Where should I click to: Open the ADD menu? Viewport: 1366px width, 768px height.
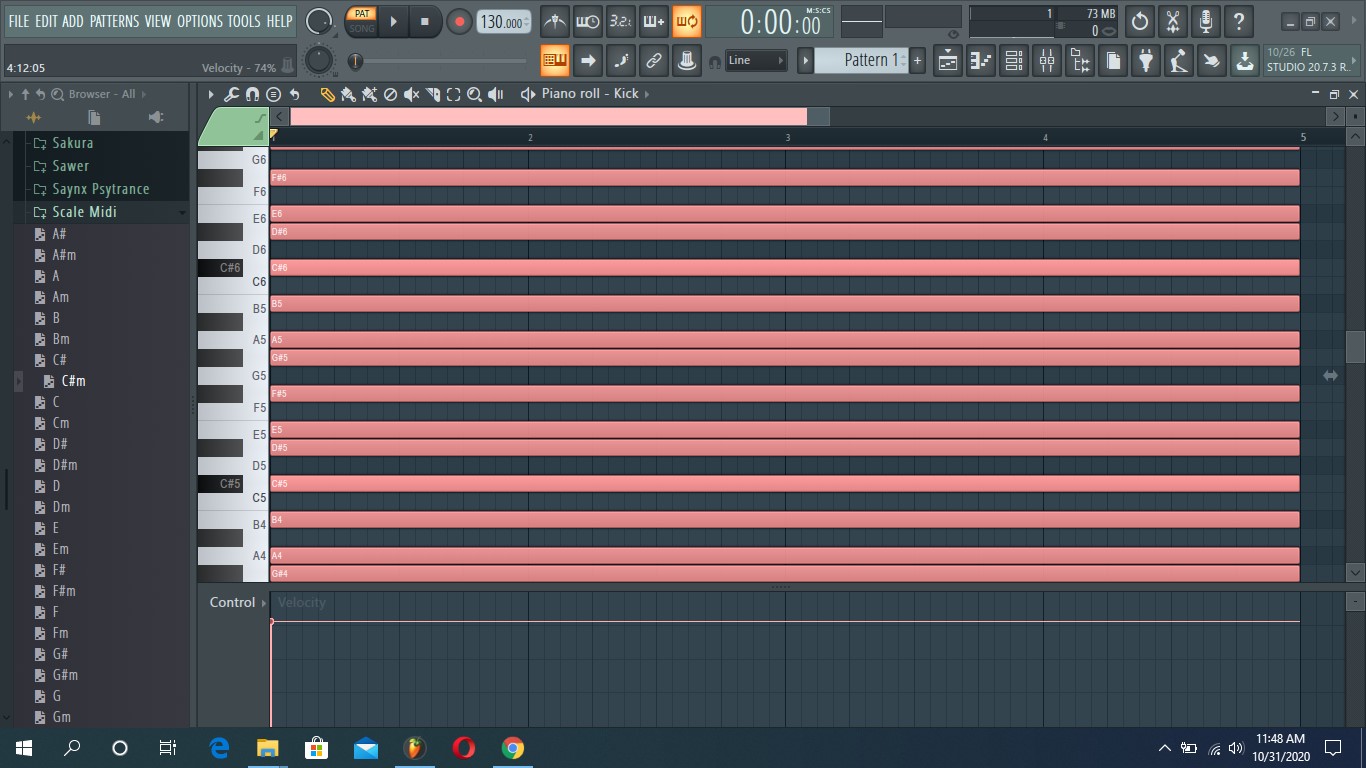coord(73,21)
